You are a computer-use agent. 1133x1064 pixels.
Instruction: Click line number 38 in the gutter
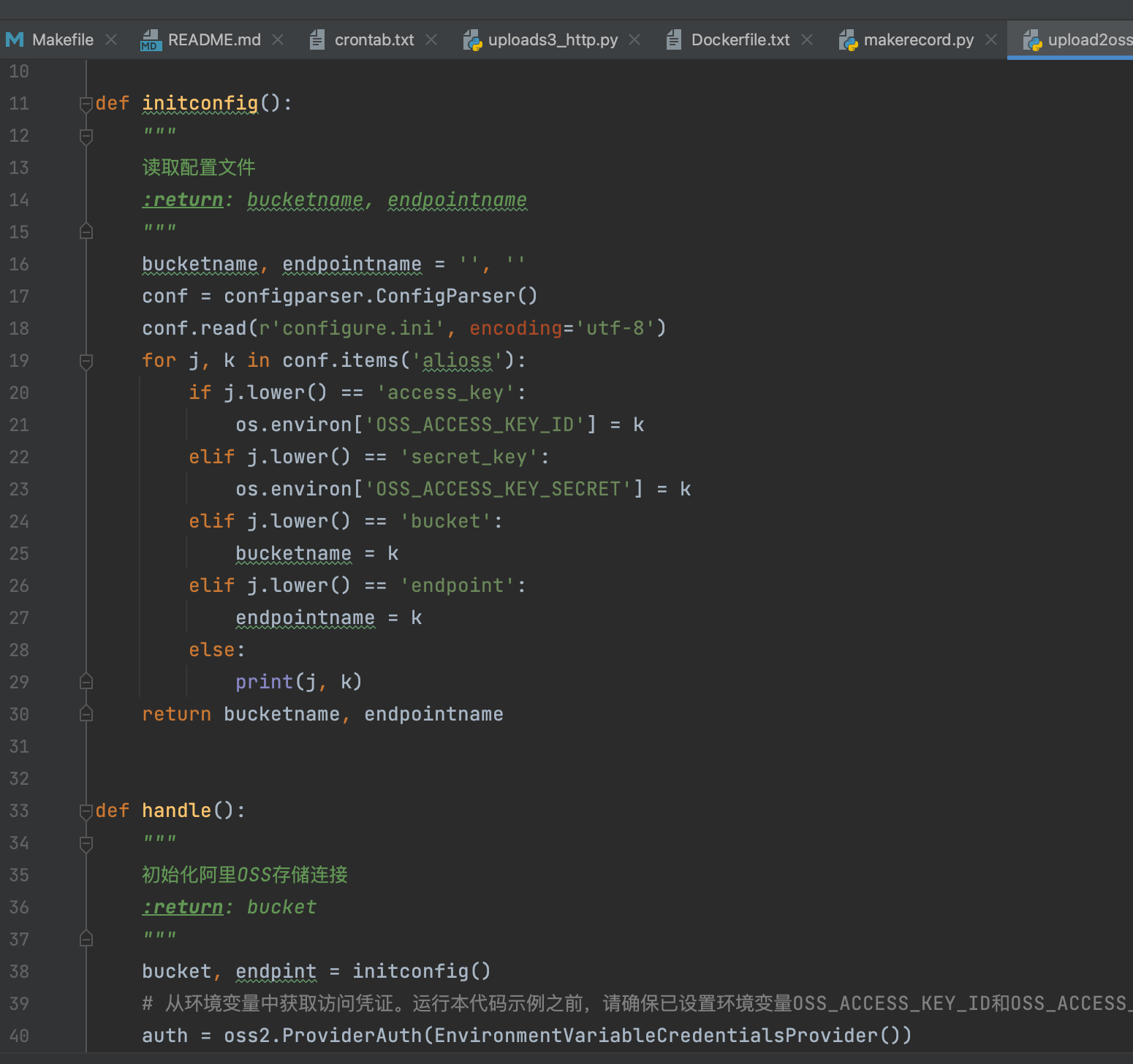click(x=19, y=972)
